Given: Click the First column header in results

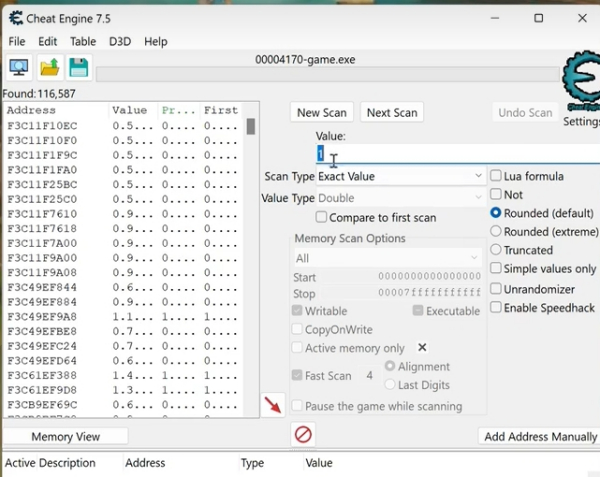Looking at the screenshot, I should (x=221, y=110).
